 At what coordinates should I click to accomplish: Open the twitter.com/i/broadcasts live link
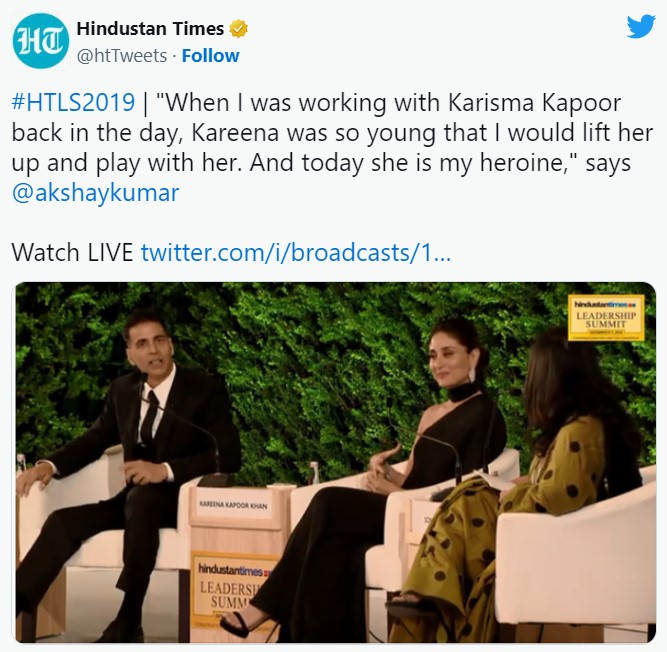click(296, 253)
